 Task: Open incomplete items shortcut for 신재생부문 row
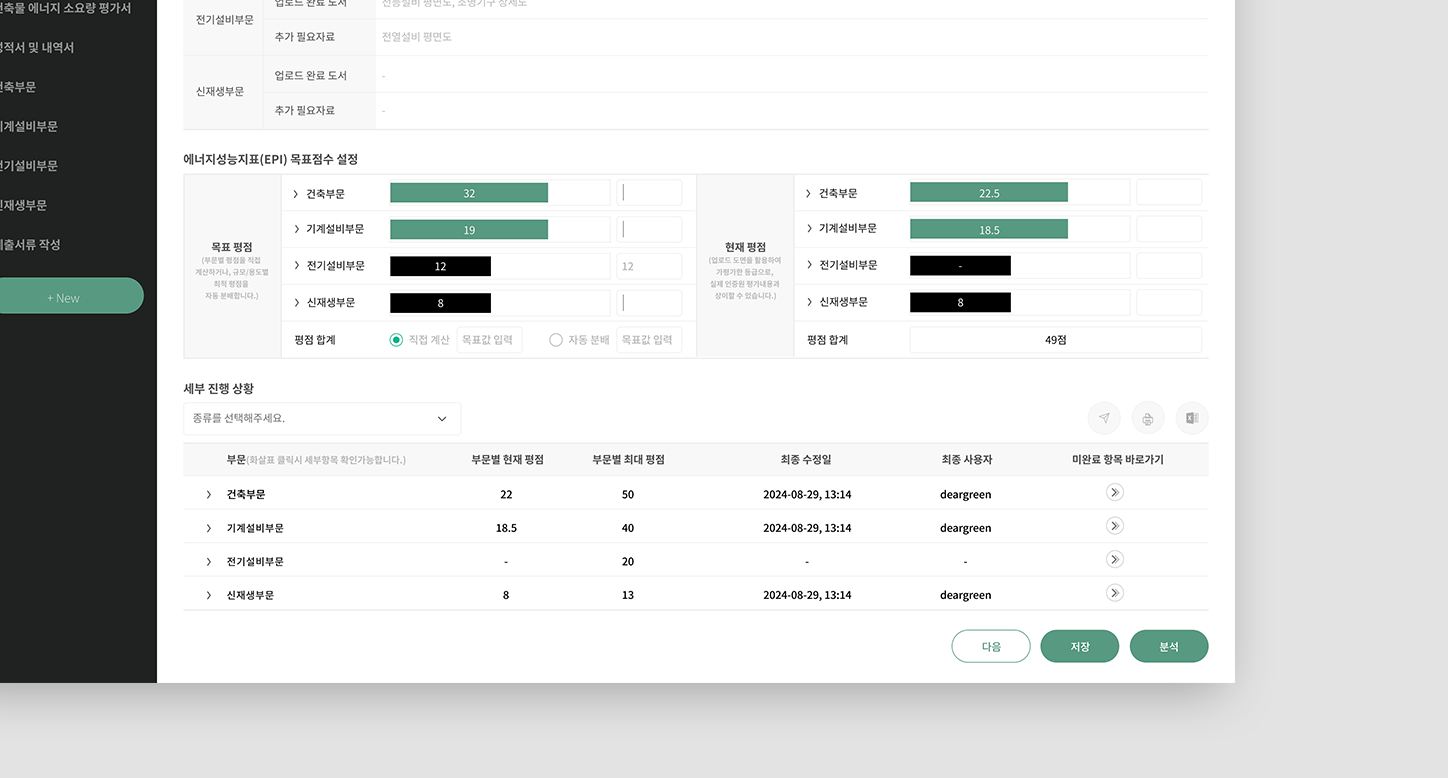tap(1114, 592)
